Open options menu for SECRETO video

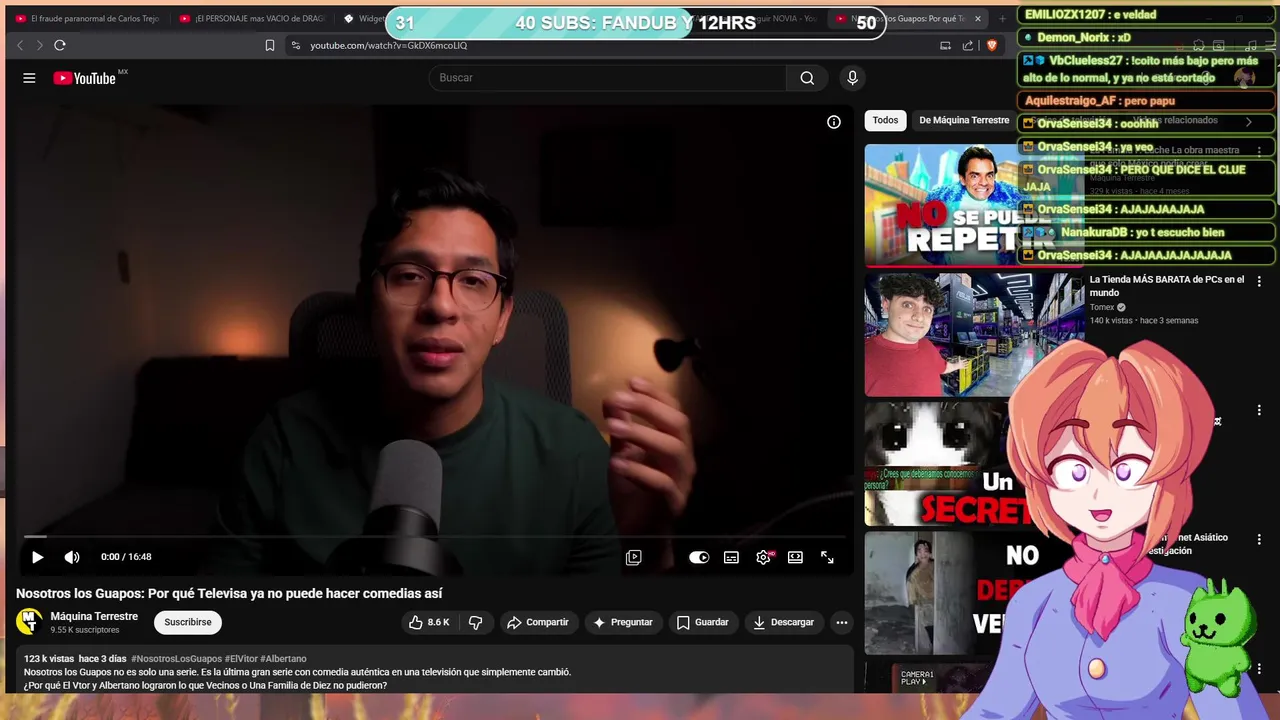click(x=1259, y=410)
